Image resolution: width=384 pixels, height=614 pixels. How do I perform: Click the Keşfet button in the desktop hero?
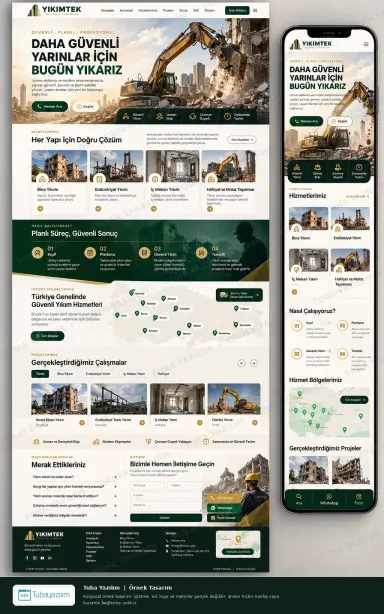[85, 107]
